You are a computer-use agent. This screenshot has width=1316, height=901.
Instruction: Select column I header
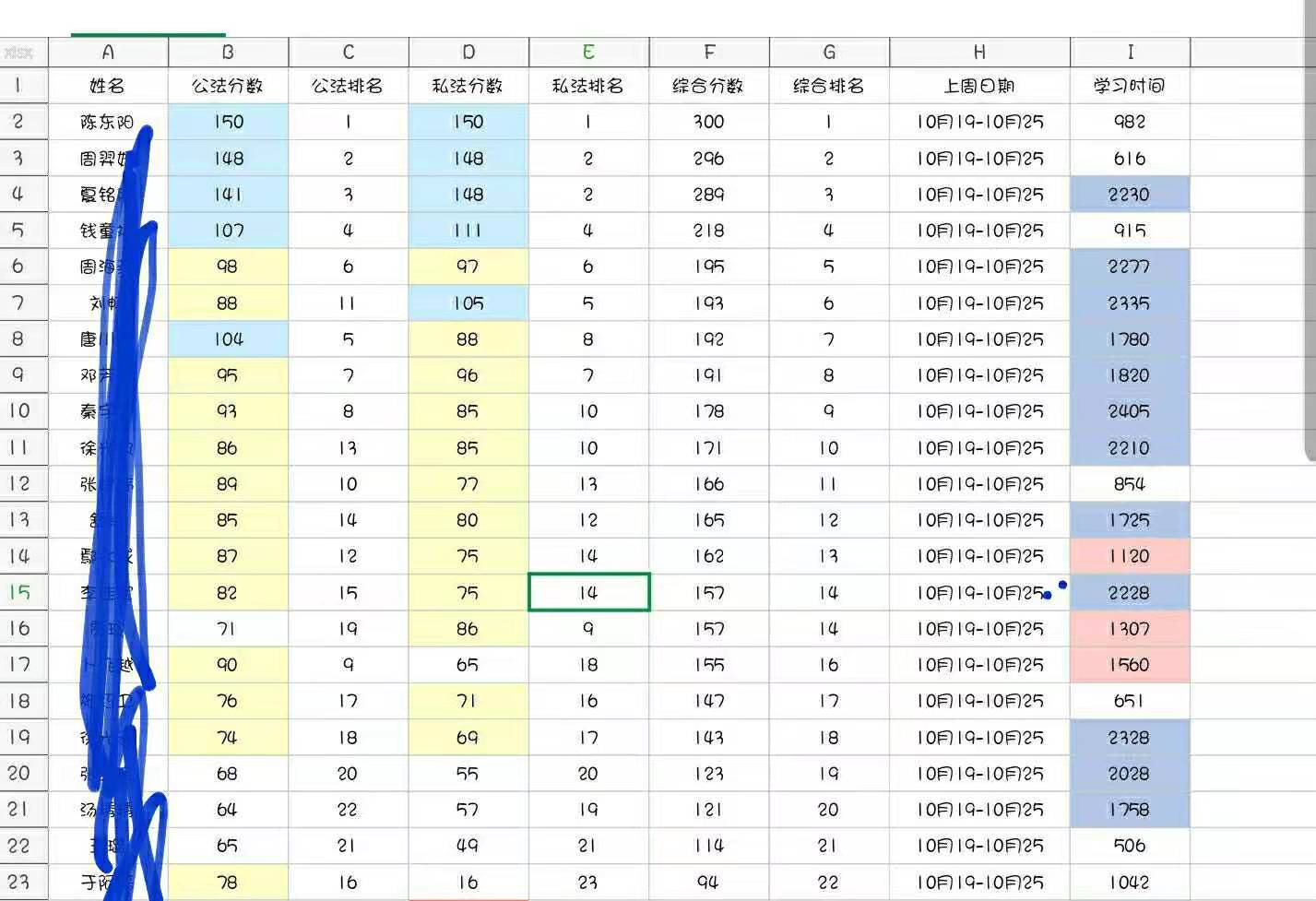coord(1130,53)
